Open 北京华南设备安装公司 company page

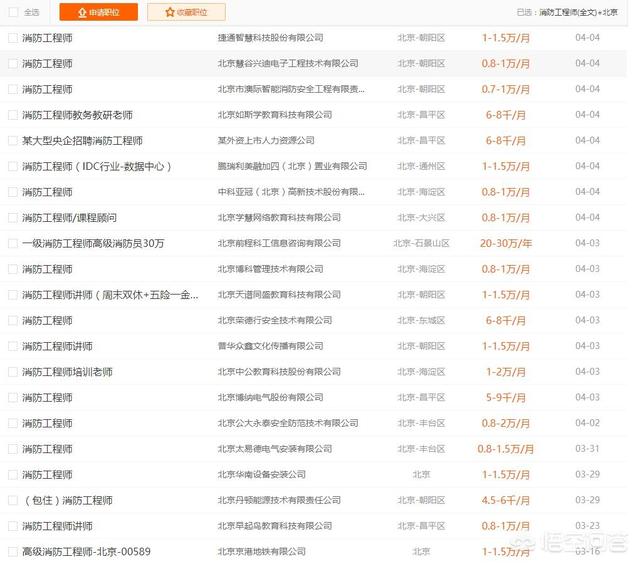(x=262, y=475)
